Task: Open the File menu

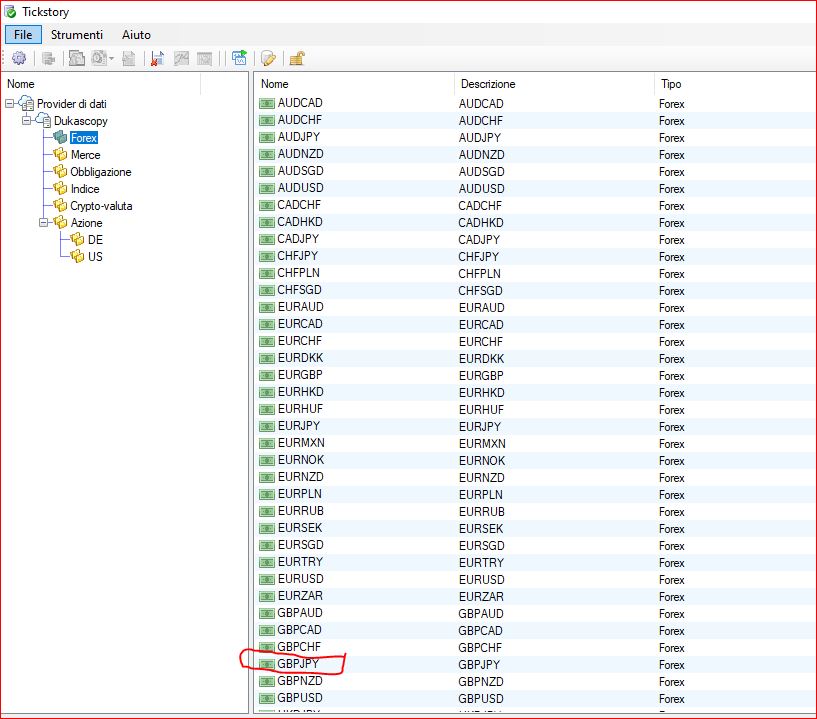Action: click(23, 34)
